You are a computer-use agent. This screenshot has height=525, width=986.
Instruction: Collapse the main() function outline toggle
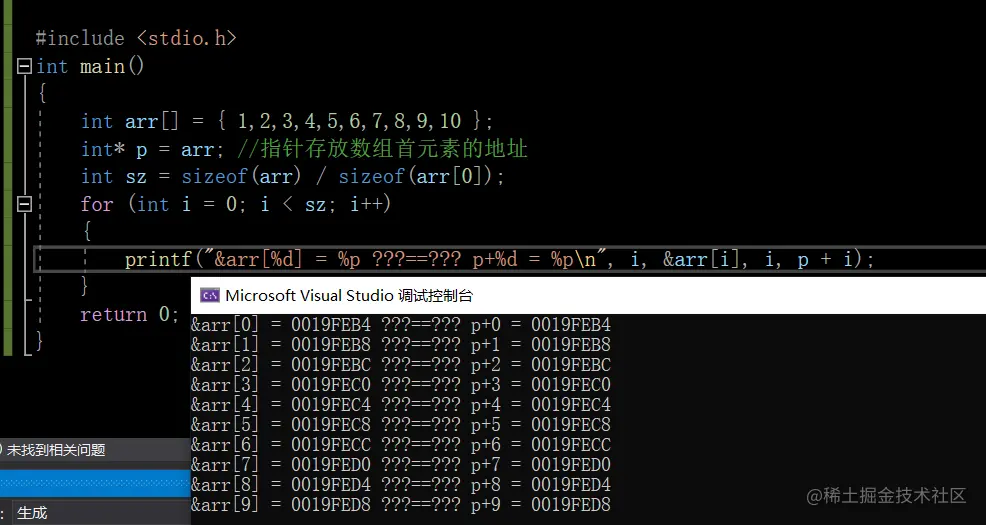coord(25,66)
